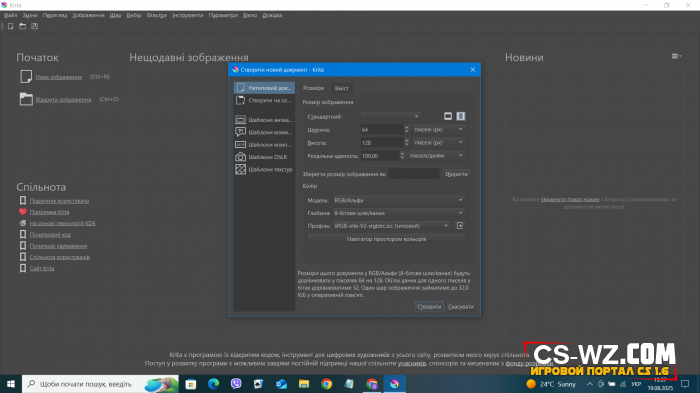
Task: Select Create from Clipboard icon
Action: 241,100
